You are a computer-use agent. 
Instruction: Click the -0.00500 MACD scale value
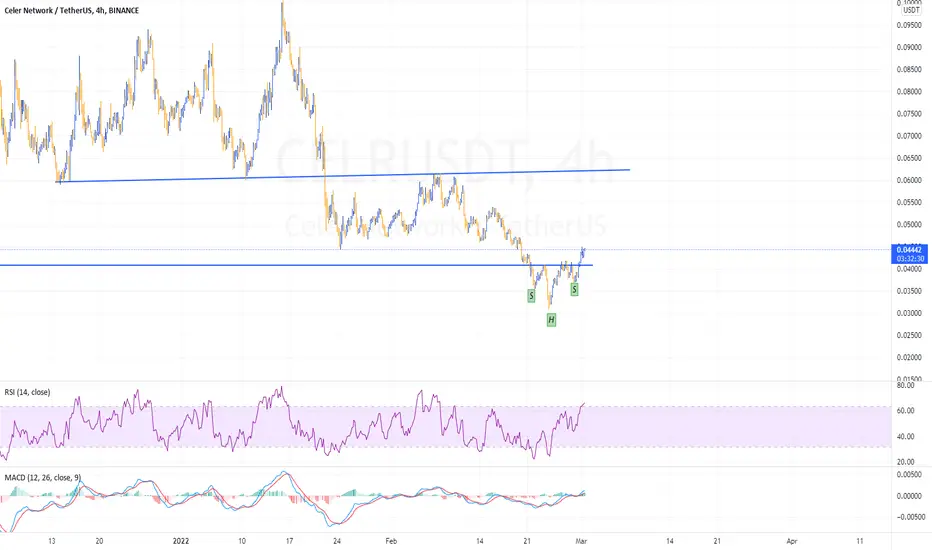click(x=911, y=517)
